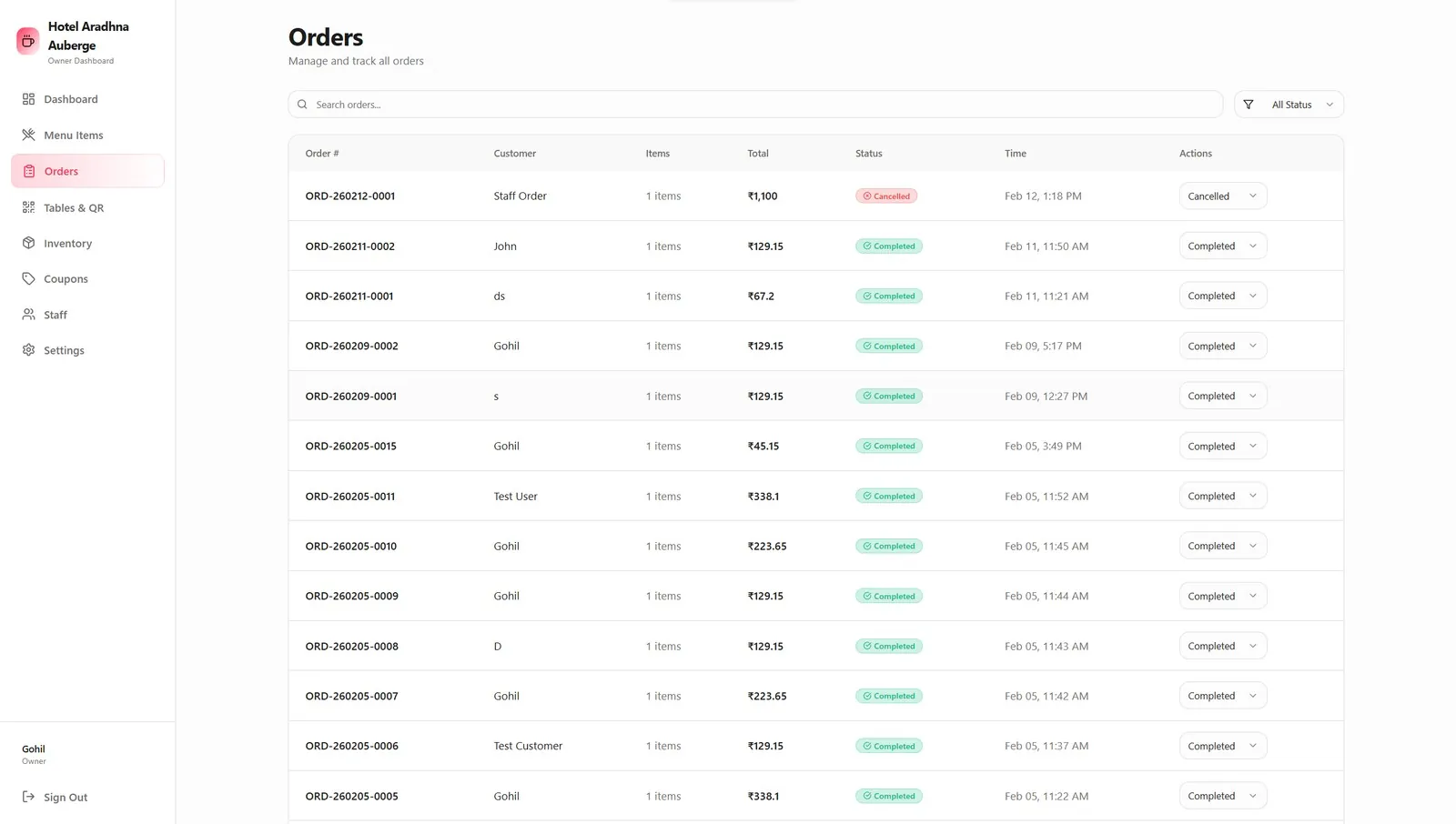
Task: Click time Feb 05, 11:44 AM
Action: [x=1046, y=597]
